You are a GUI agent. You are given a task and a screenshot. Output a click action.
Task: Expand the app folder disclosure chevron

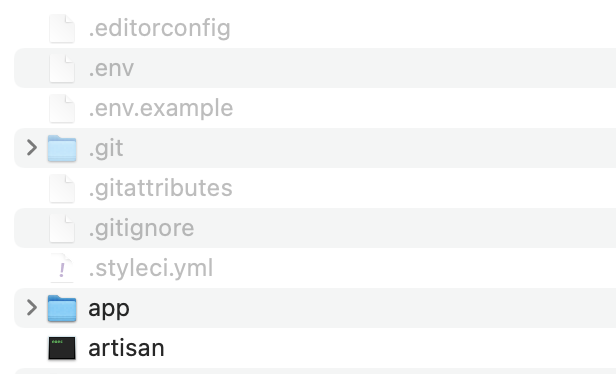click(32, 308)
